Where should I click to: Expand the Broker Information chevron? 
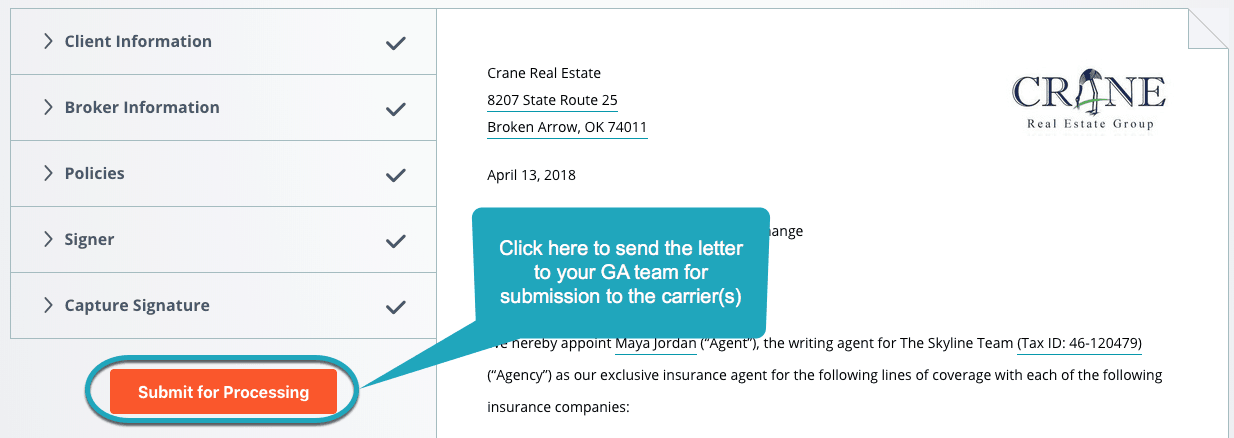[x=48, y=108]
